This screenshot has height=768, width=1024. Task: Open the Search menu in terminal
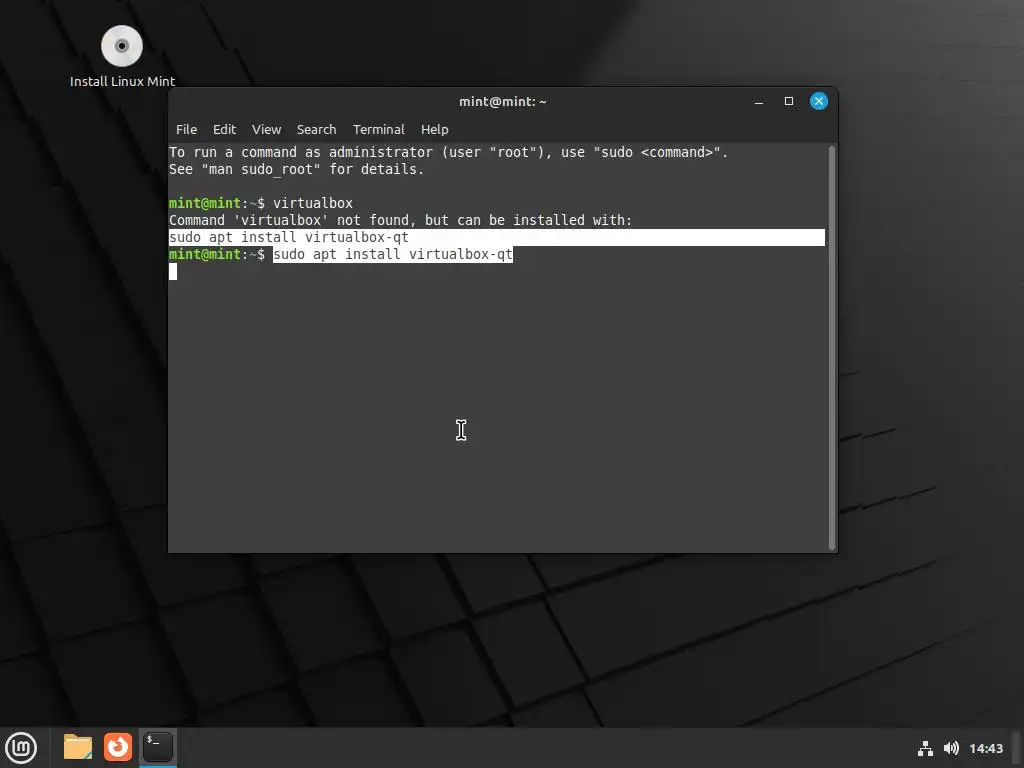316,129
